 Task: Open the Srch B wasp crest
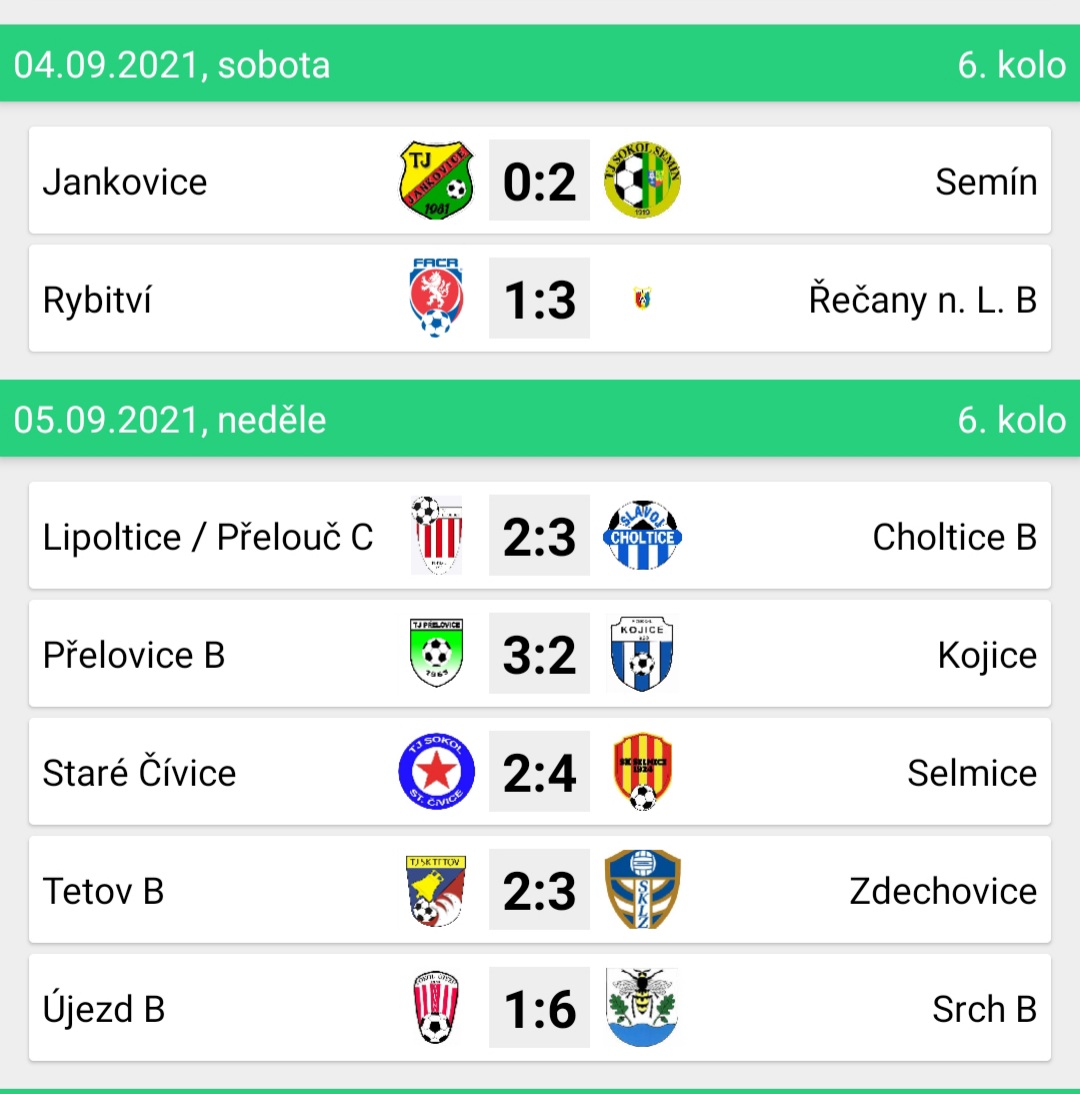[x=642, y=1007]
